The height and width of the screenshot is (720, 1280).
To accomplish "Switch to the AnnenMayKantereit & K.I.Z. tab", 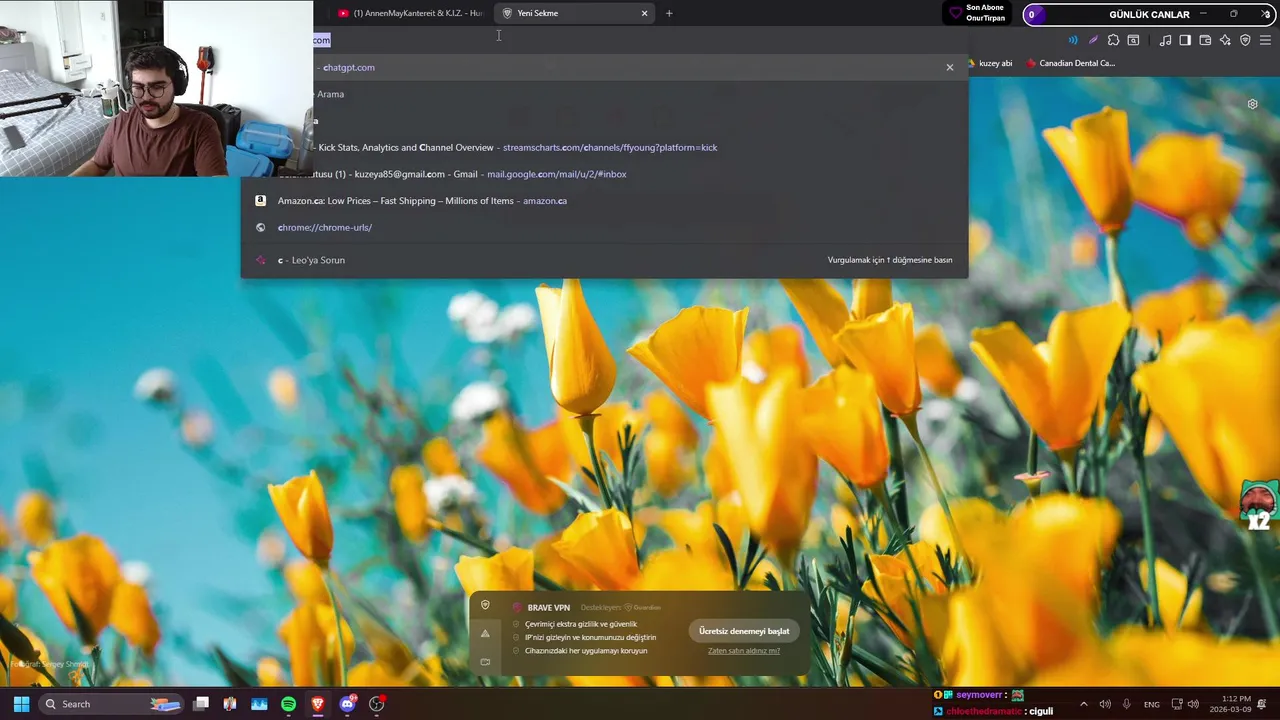I will (x=410, y=13).
